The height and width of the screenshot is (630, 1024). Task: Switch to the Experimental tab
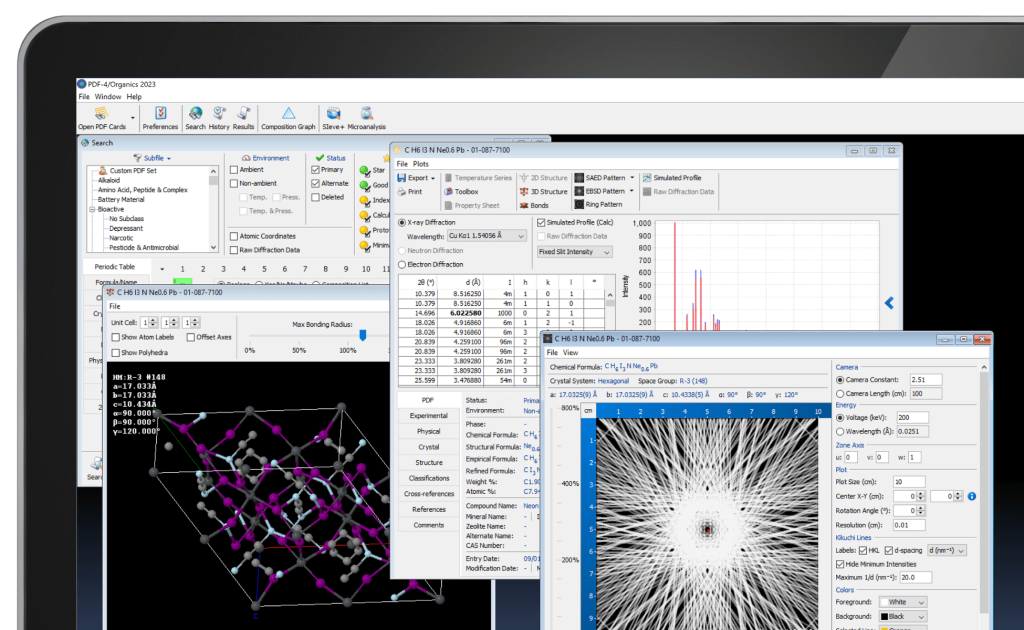pyautogui.click(x=428, y=416)
